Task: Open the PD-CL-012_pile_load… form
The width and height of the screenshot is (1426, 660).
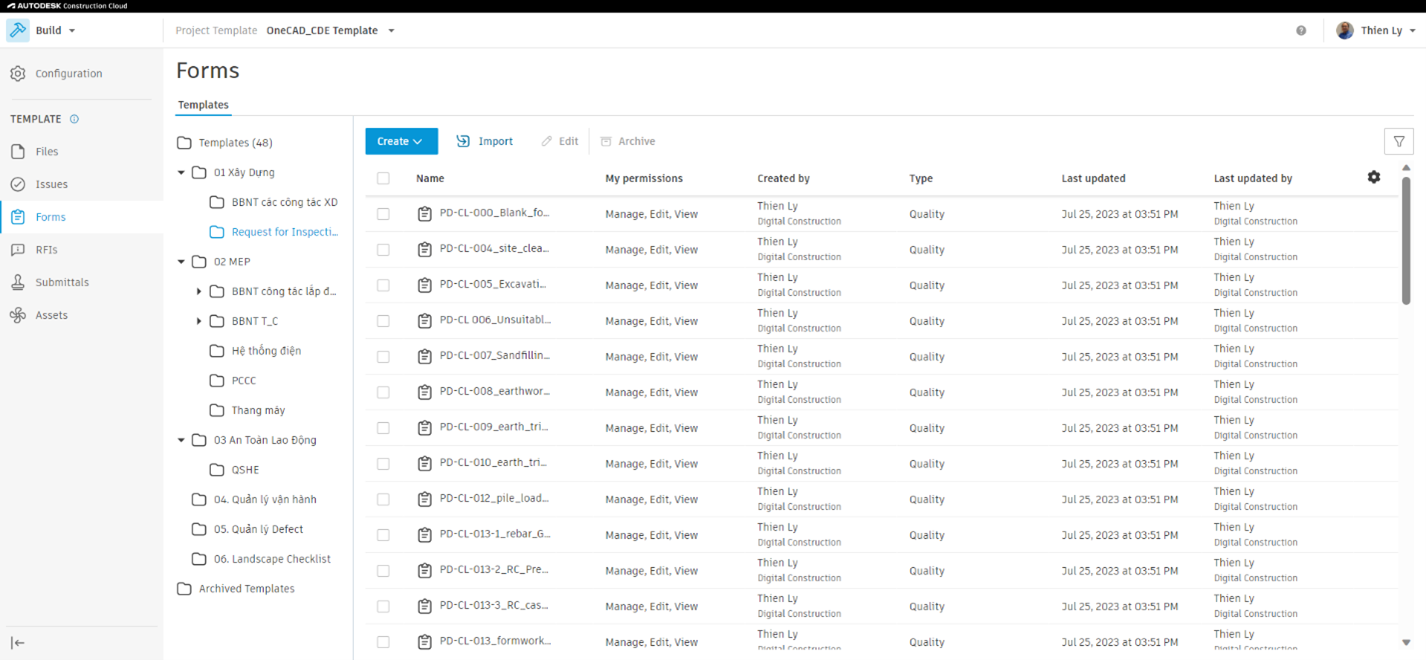Action: [495, 499]
